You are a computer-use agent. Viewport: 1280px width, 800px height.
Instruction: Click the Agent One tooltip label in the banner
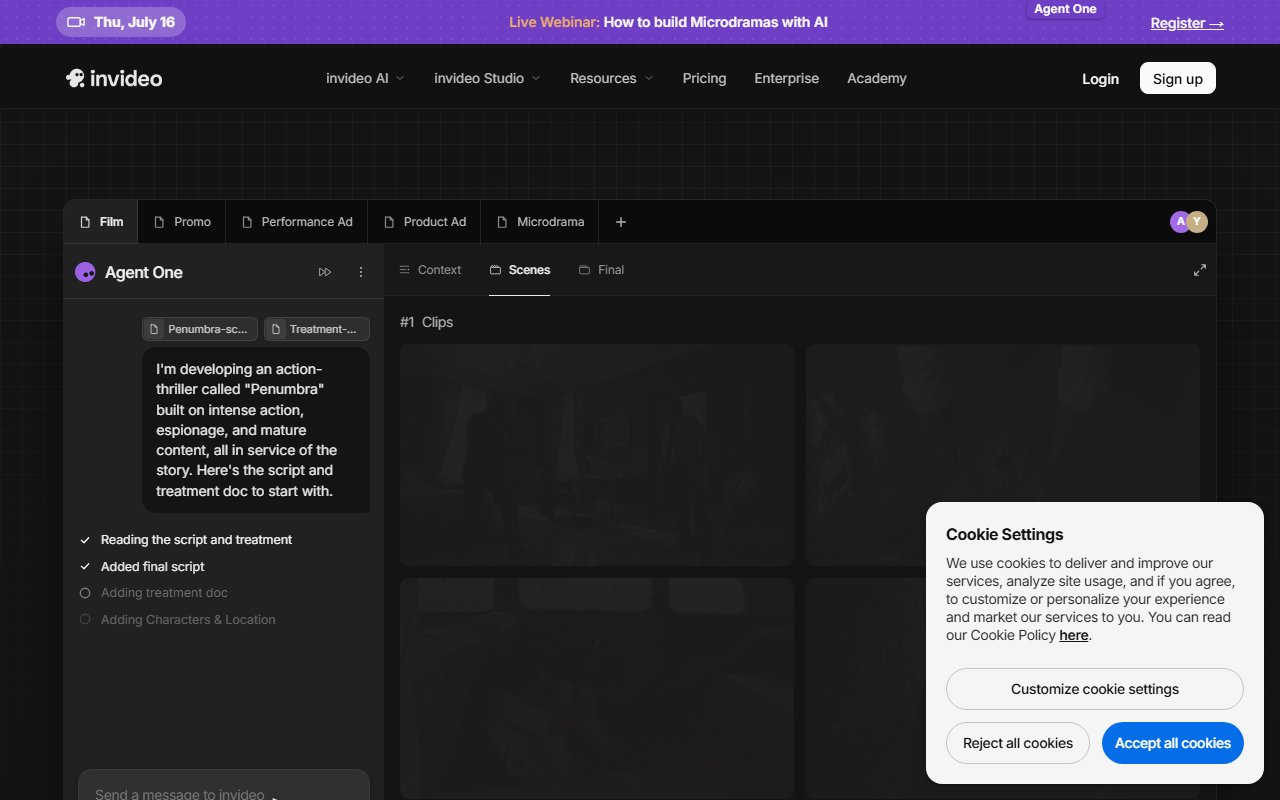[x=1065, y=9]
